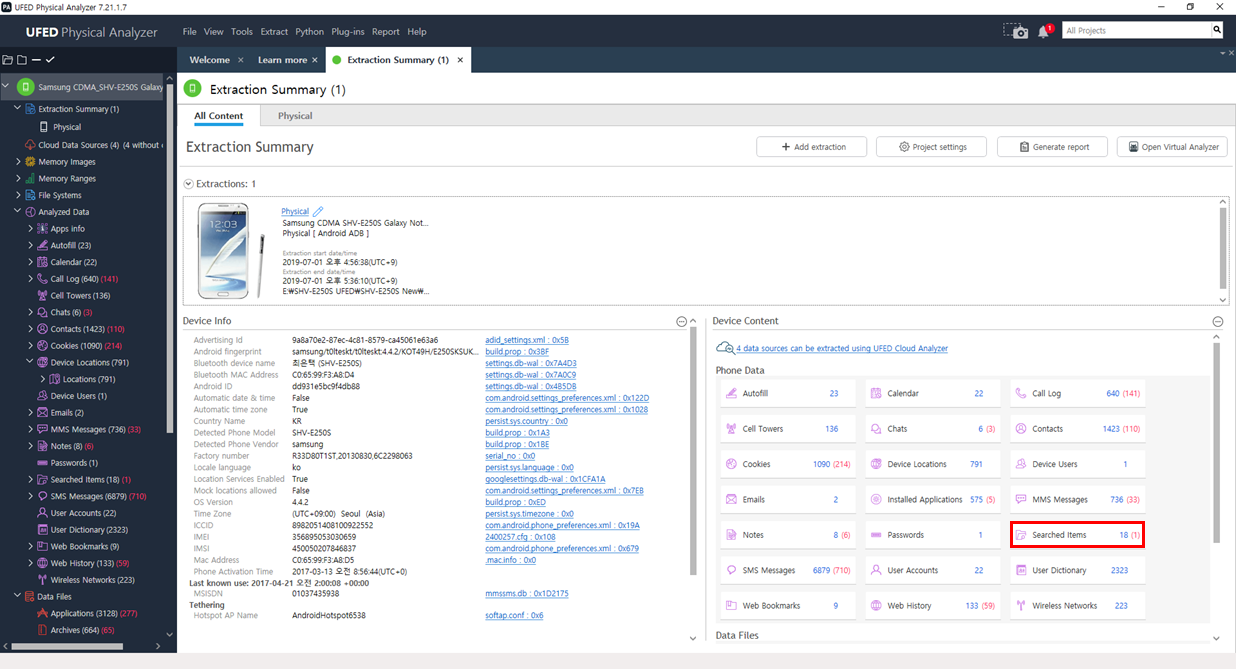Click the screenshot capture camera icon
The width and height of the screenshot is (1236, 669).
(x=1016, y=31)
